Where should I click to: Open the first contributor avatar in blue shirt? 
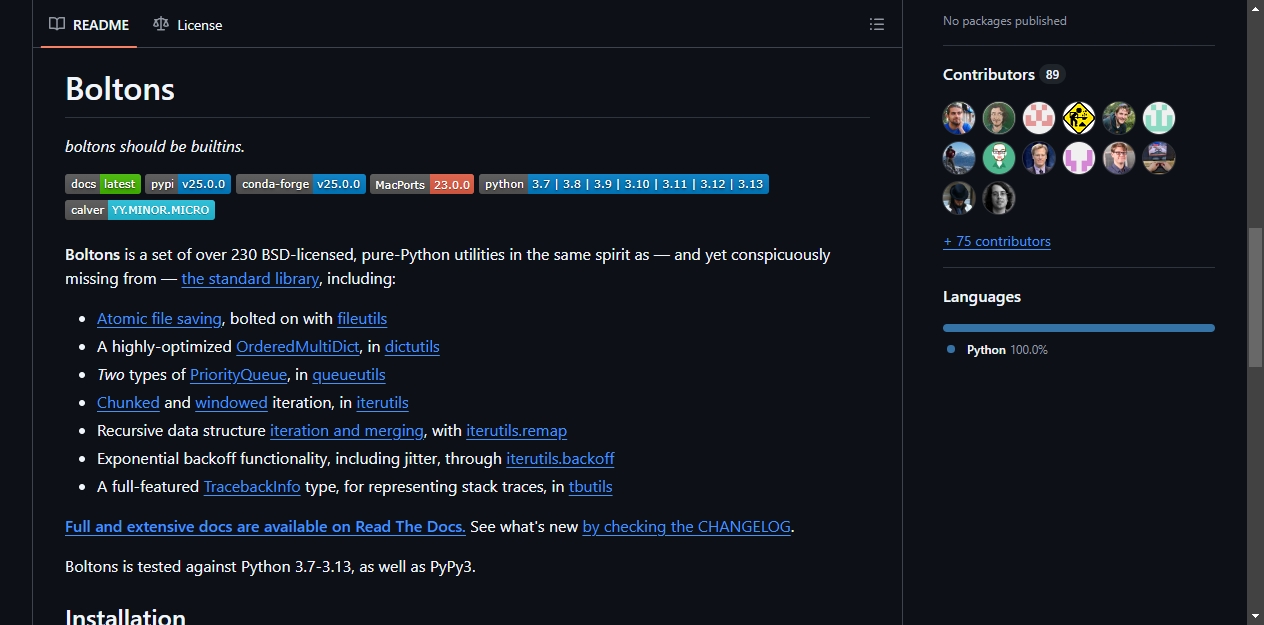(959, 118)
